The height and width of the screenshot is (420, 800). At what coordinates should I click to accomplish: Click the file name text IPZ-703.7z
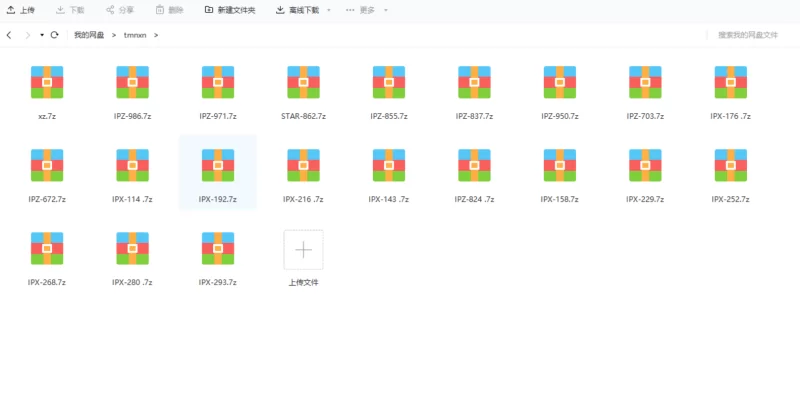645,116
